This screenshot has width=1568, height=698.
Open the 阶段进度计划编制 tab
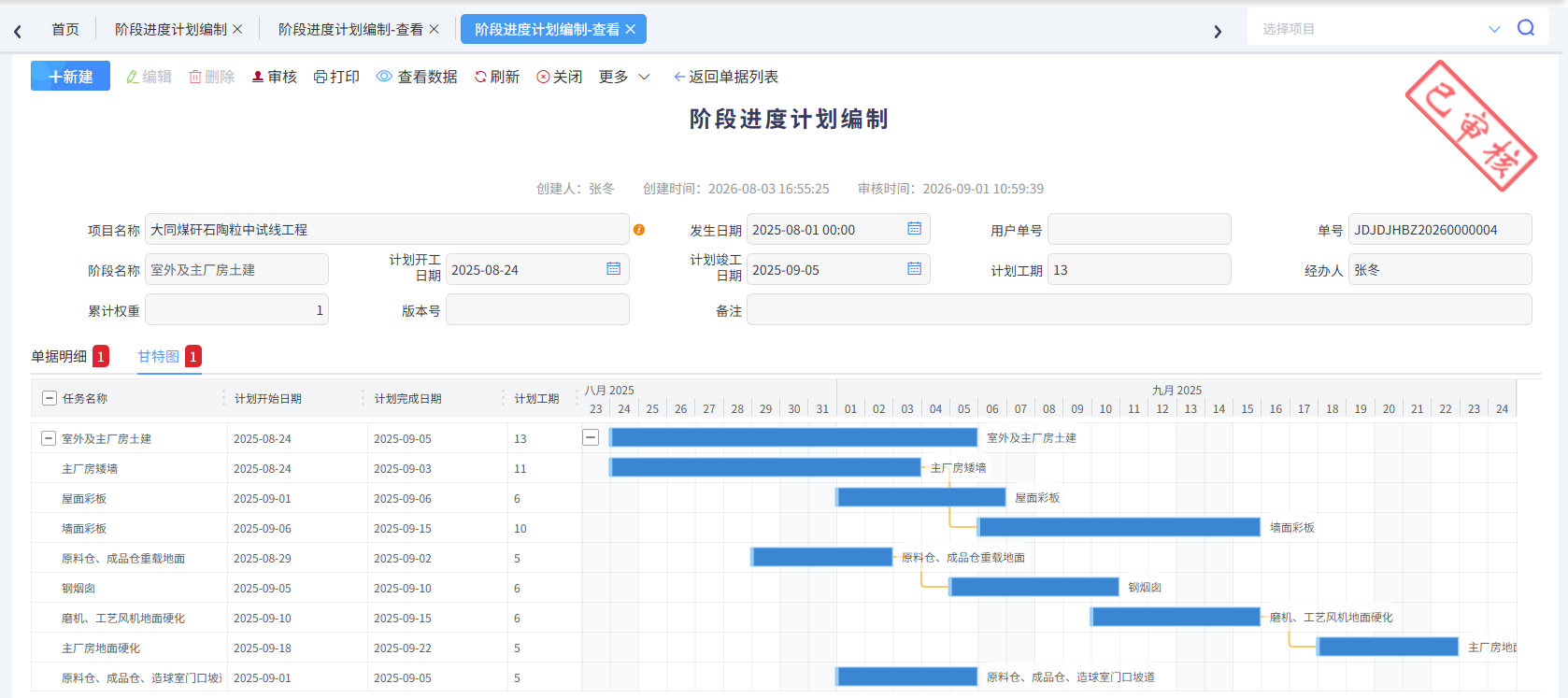[171, 29]
